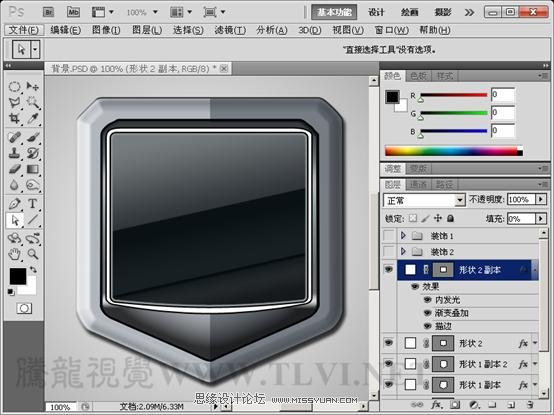This screenshot has width=554, height=415.
Task: Toggle visibility of 内发光 effect
Action: tap(428, 300)
